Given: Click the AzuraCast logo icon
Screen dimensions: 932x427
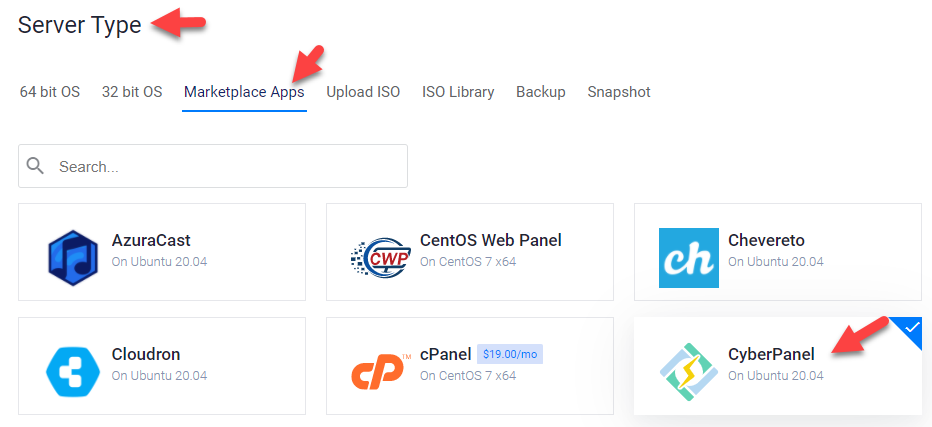Looking at the screenshot, I should click(x=73, y=258).
